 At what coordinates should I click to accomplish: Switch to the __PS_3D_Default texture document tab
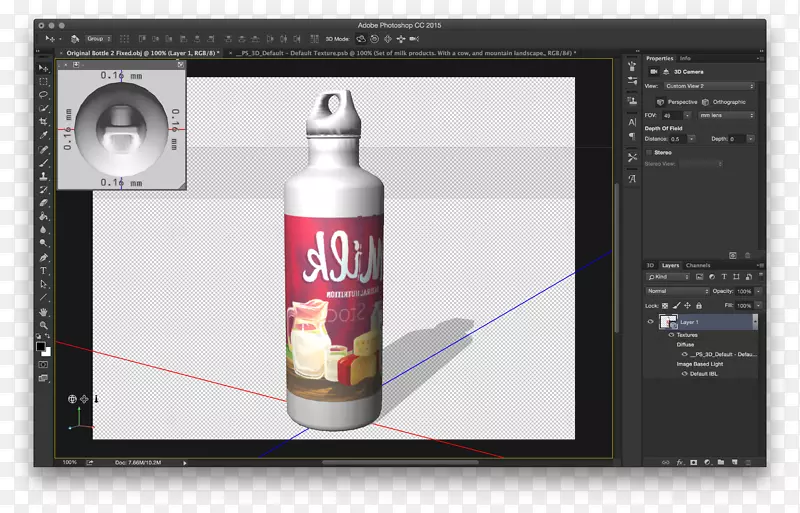[406, 53]
